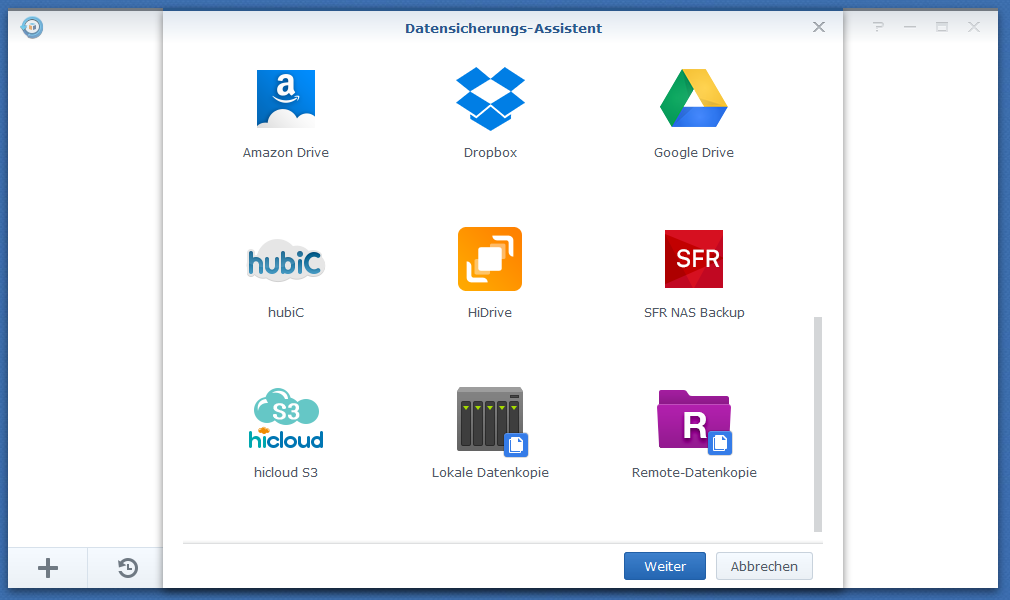This screenshot has height=600, width=1010.
Task: Create a new backup task with the plus icon
Action: tap(47, 567)
